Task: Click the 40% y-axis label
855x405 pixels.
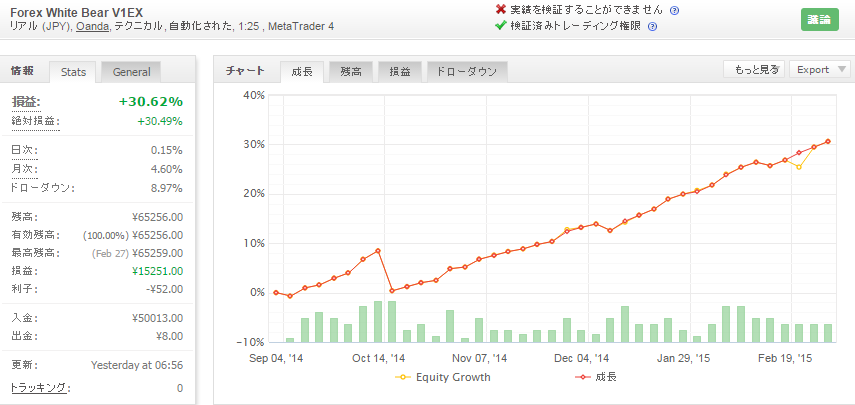Action: coord(253,95)
